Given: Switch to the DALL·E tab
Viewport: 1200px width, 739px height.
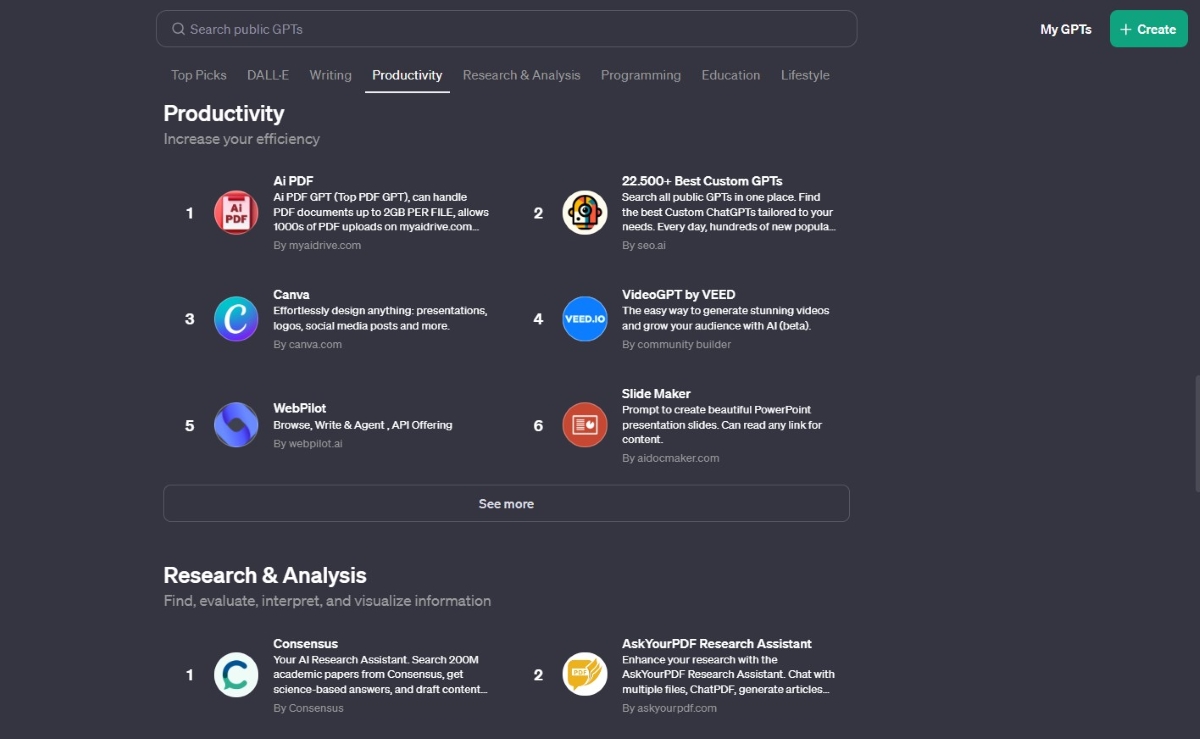Looking at the screenshot, I should pos(268,75).
